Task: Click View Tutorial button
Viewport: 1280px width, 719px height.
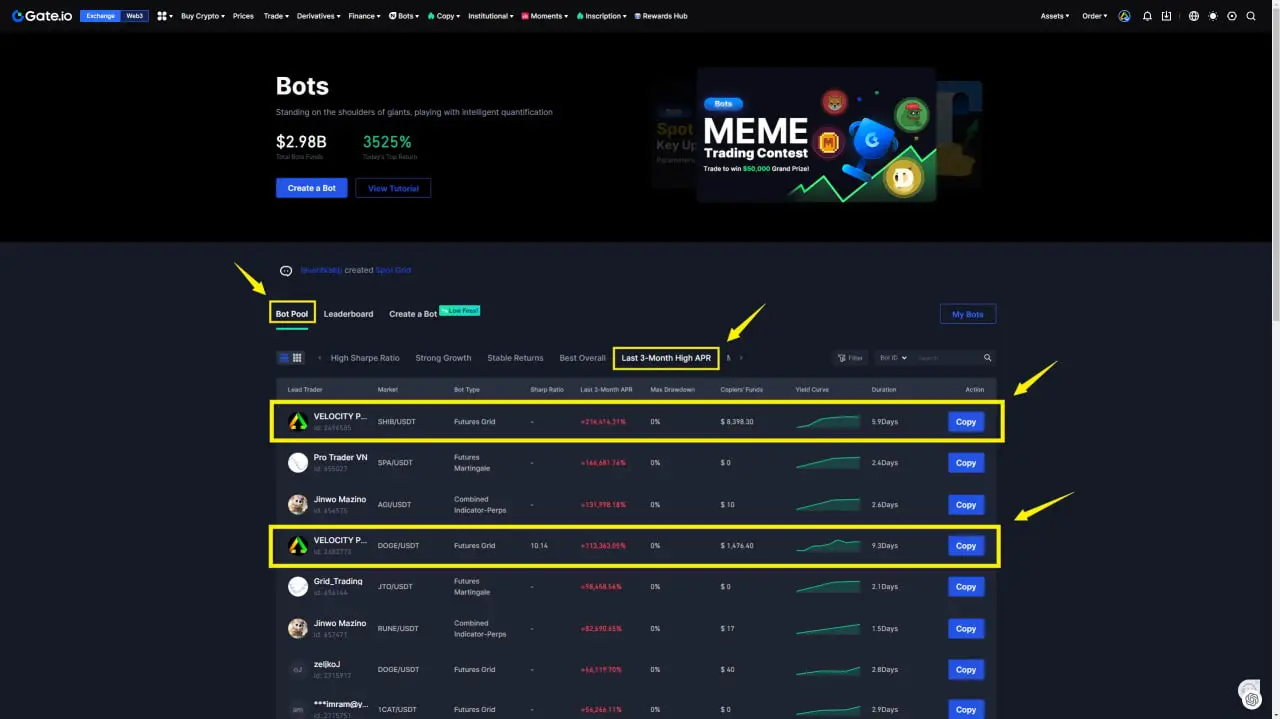Action: 393,188
